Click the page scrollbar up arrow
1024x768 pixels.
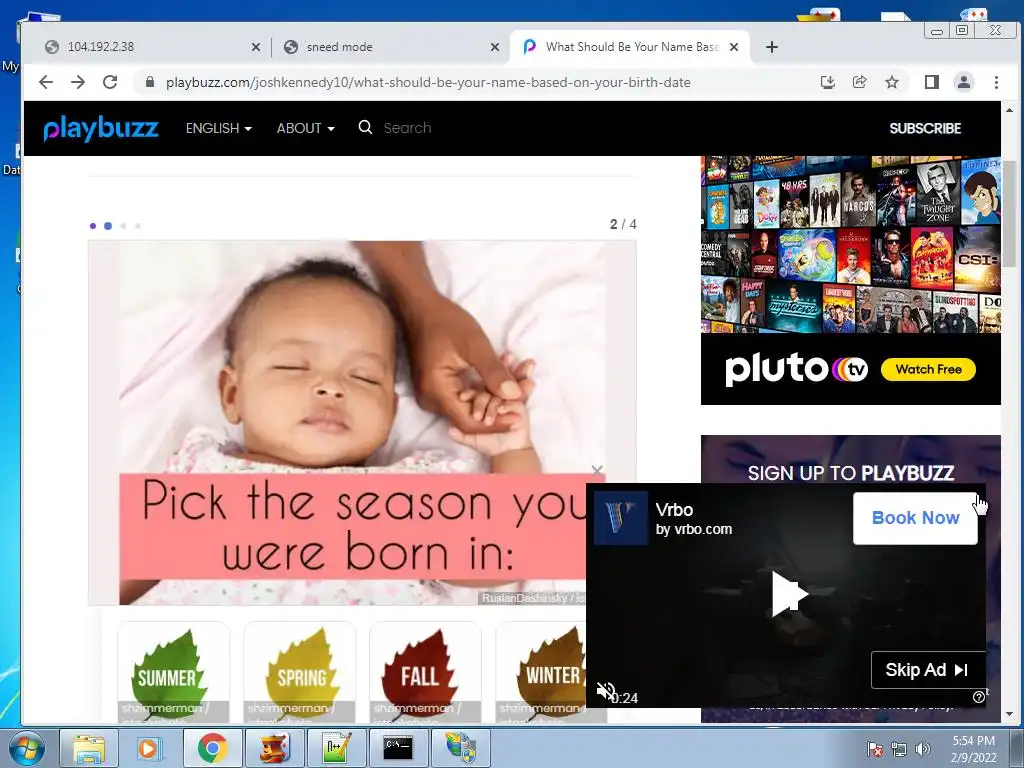coord(1009,110)
